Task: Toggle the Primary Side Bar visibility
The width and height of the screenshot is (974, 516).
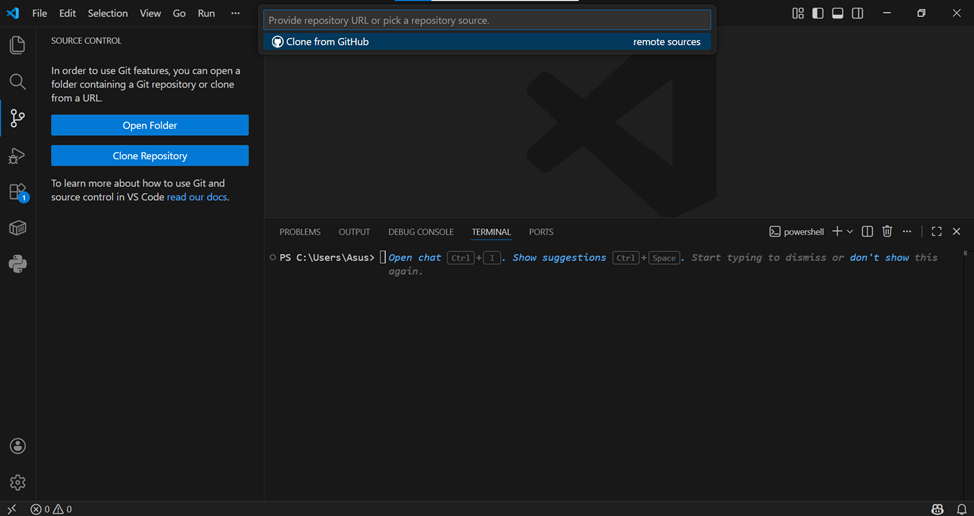Action: 818,13
